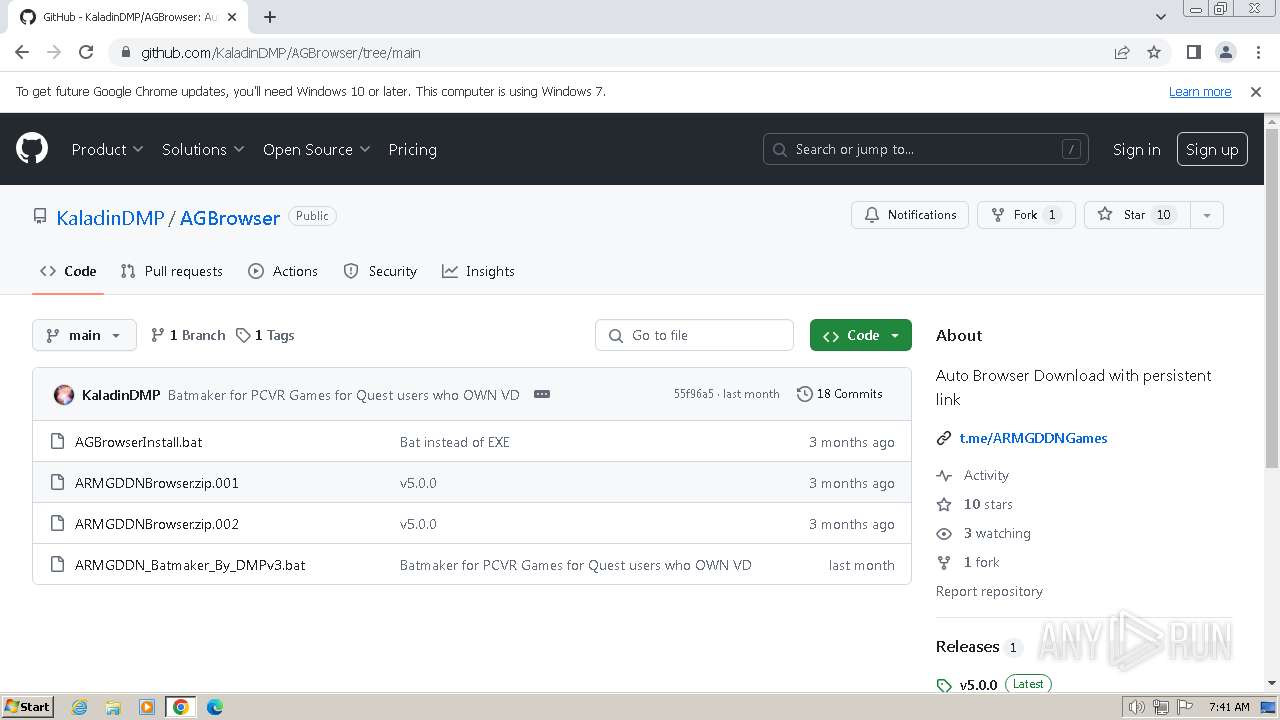Switch to the Actions tab
1280x720 pixels.
pyautogui.click(x=283, y=271)
